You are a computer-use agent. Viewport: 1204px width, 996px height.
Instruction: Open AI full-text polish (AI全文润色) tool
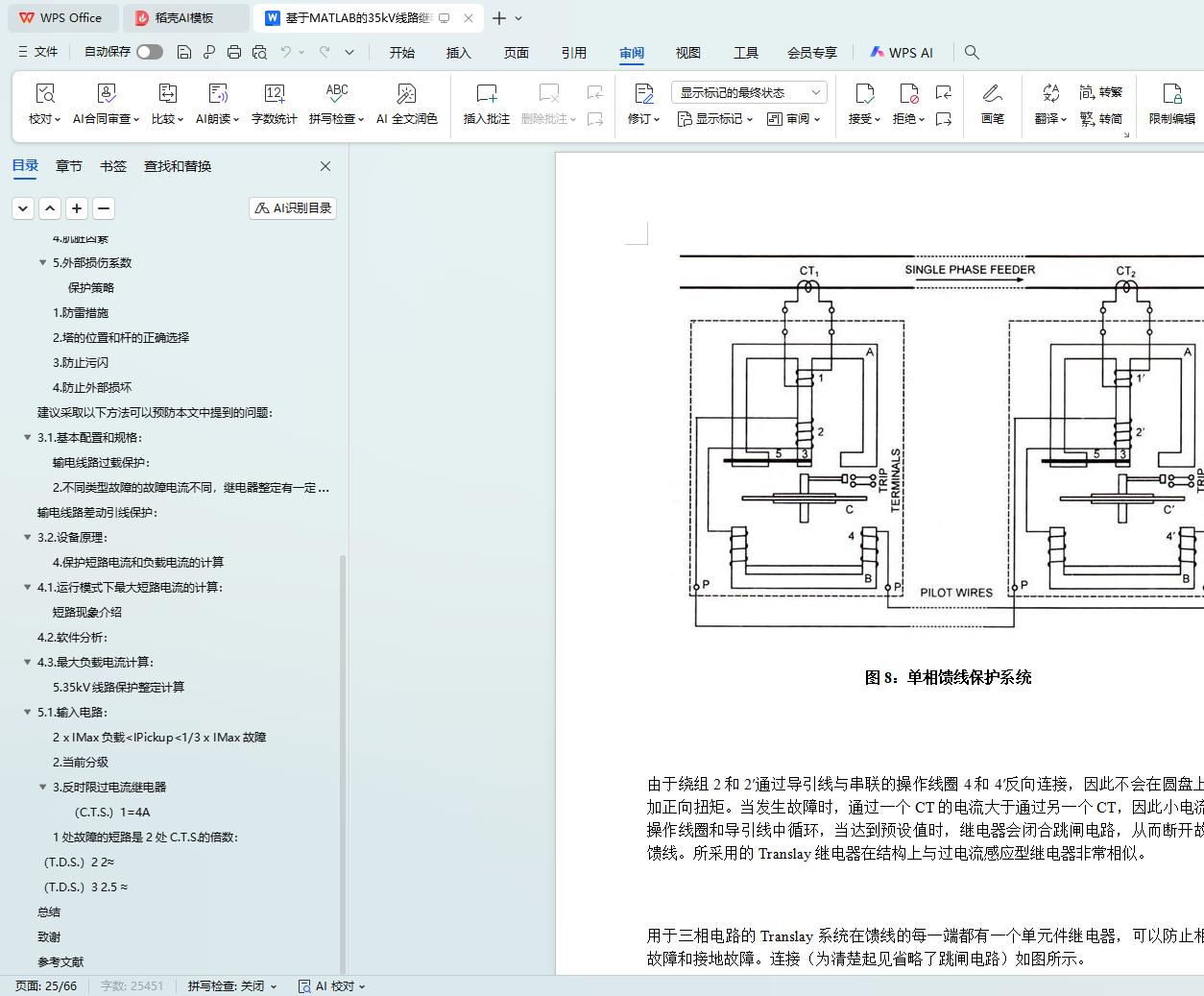coord(406,94)
